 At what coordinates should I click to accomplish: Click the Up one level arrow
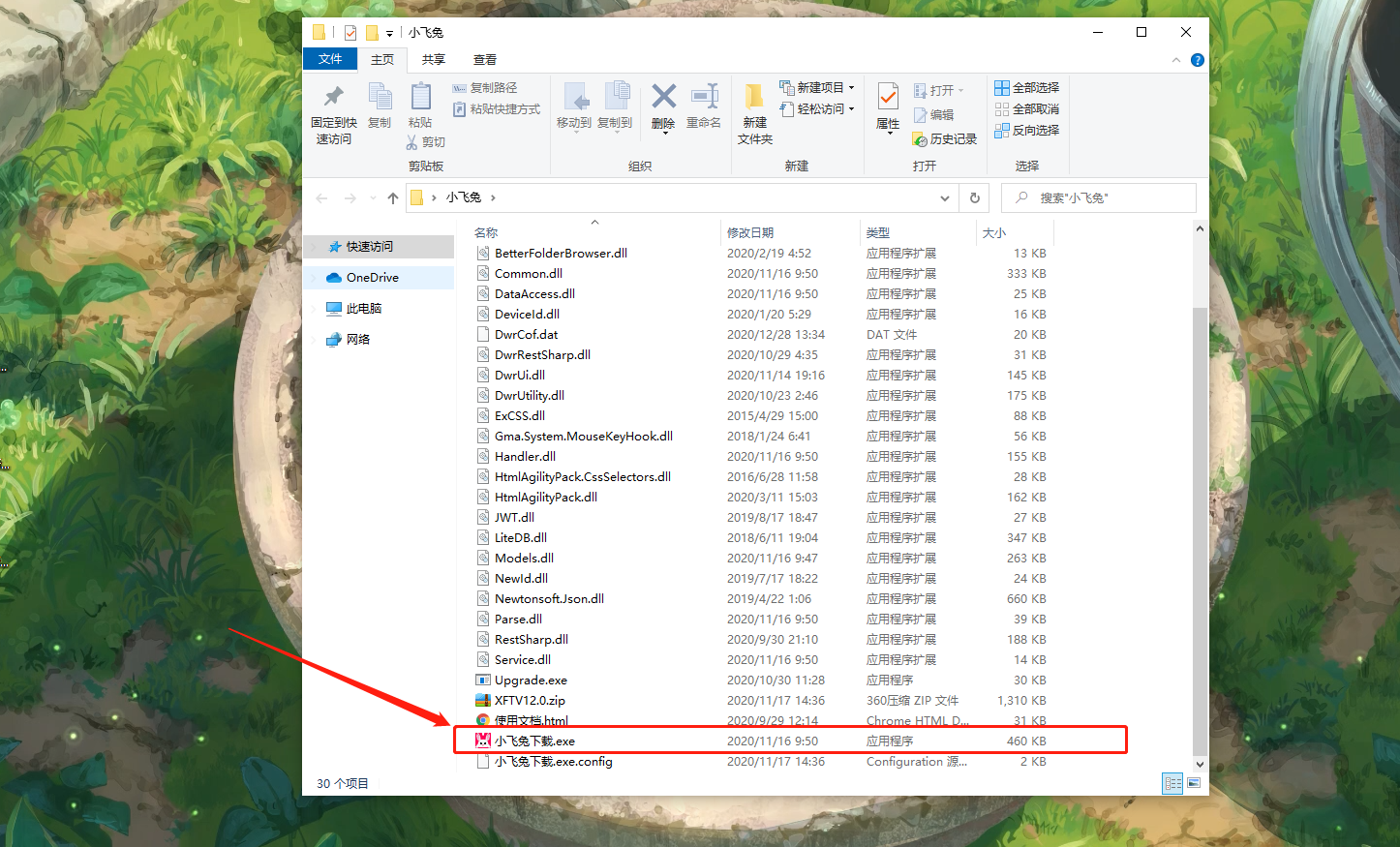(x=392, y=197)
